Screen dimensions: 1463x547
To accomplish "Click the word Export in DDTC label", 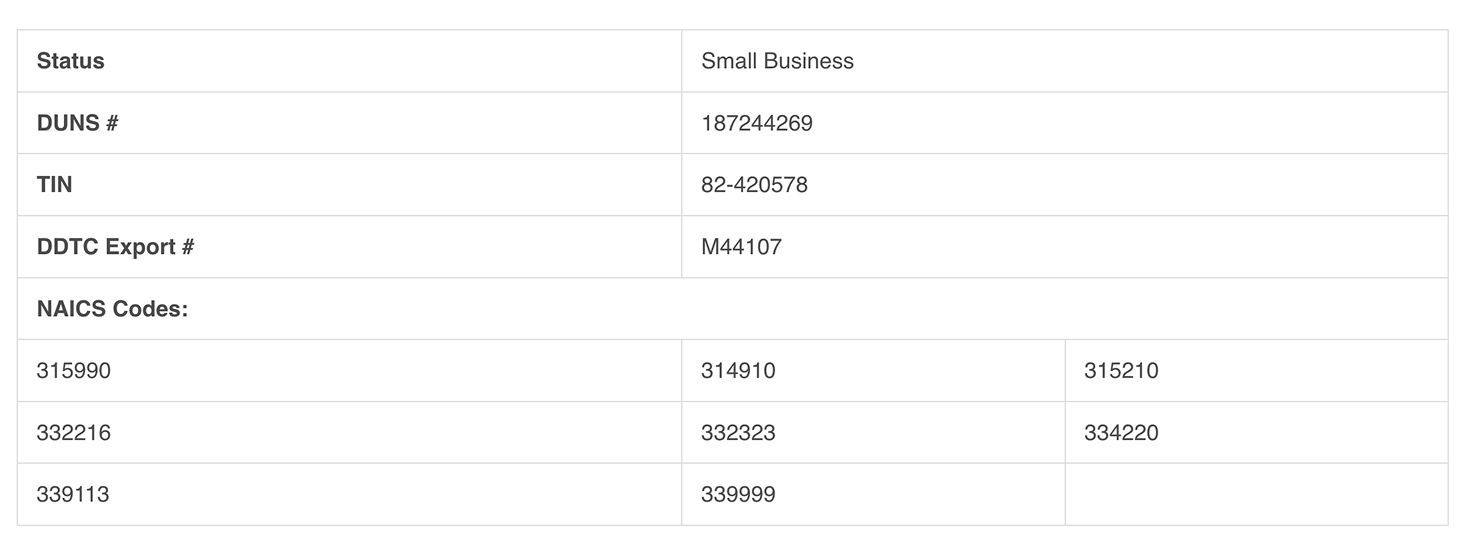I will (x=141, y=247).
